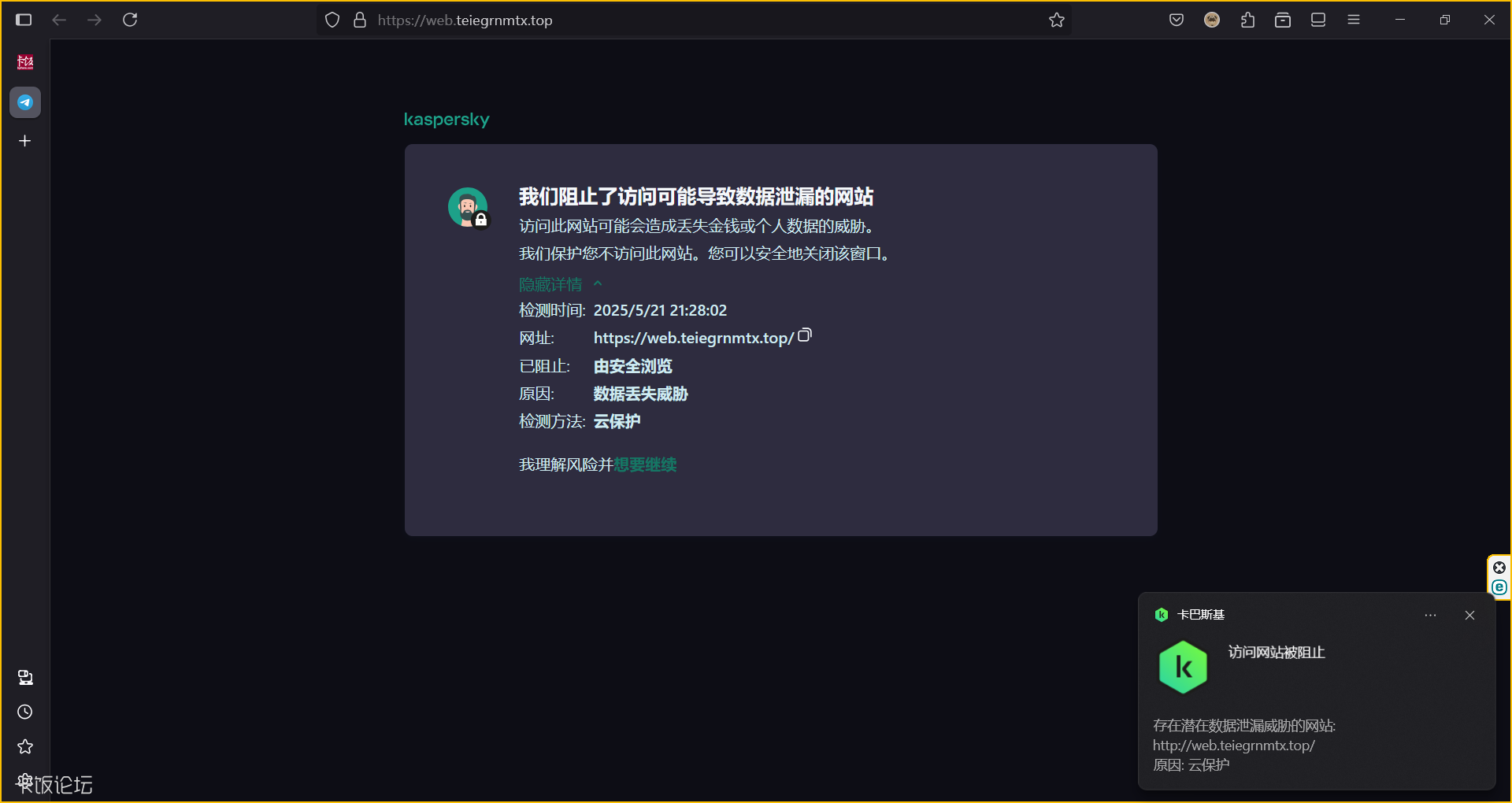Copy the blocked URL with copy icon
Viewport: 1512px width, 803px height.
[x=805, y=335]
